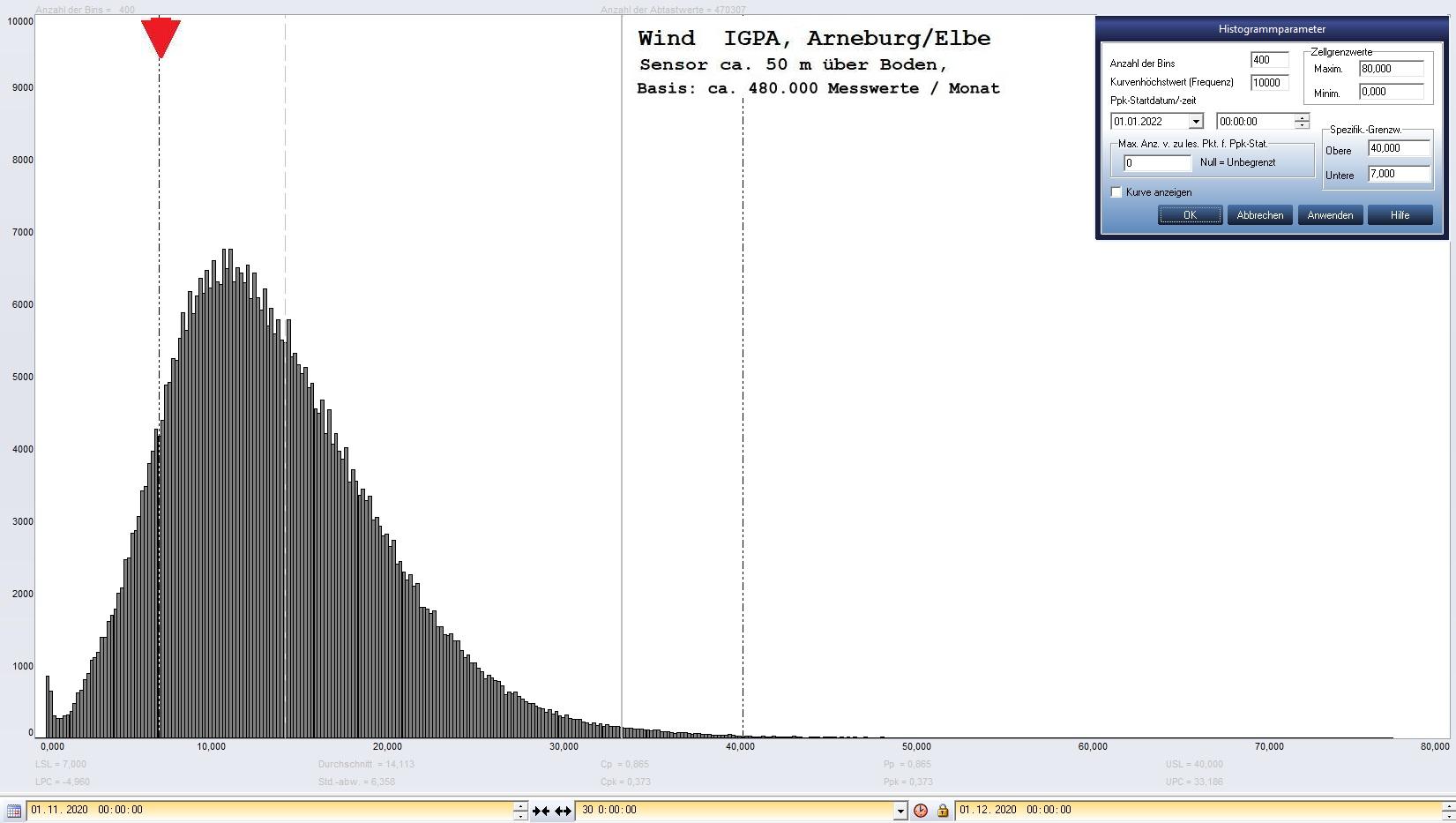Click the Ppk start time spinner arrows
This screenshot has width=1456, height=823.
[1302, 122]
